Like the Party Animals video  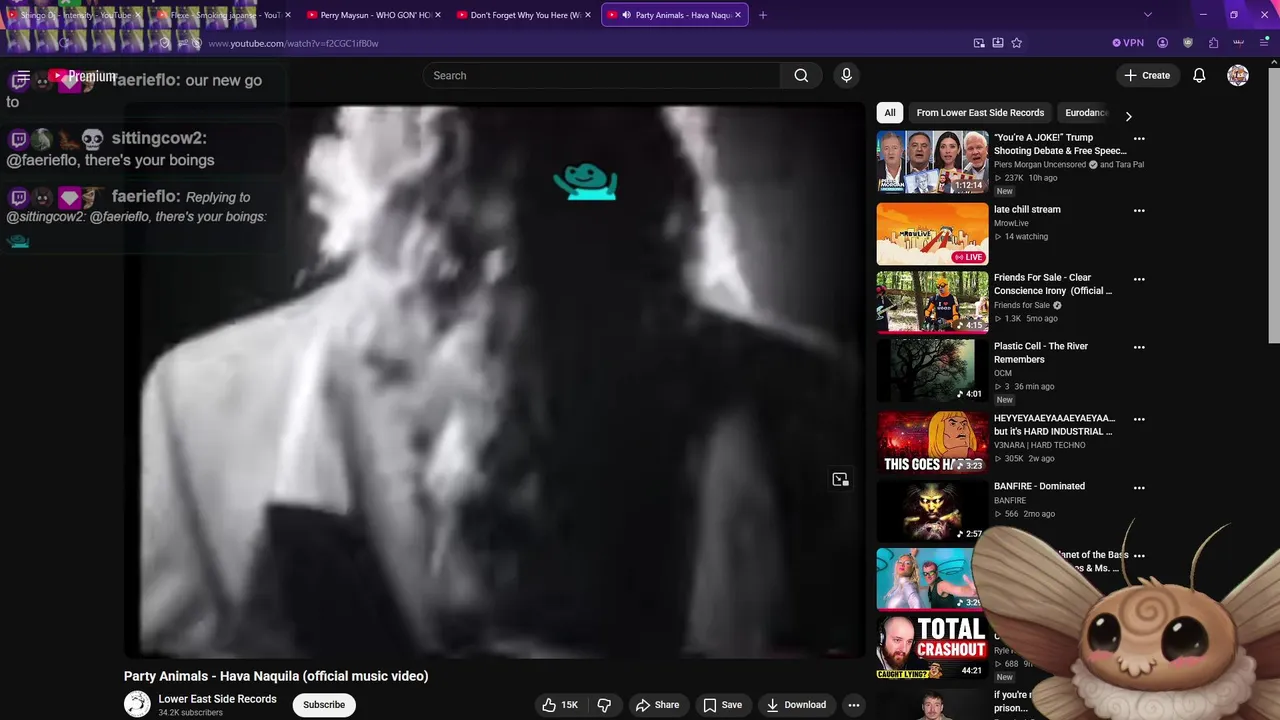pos(560,705)
